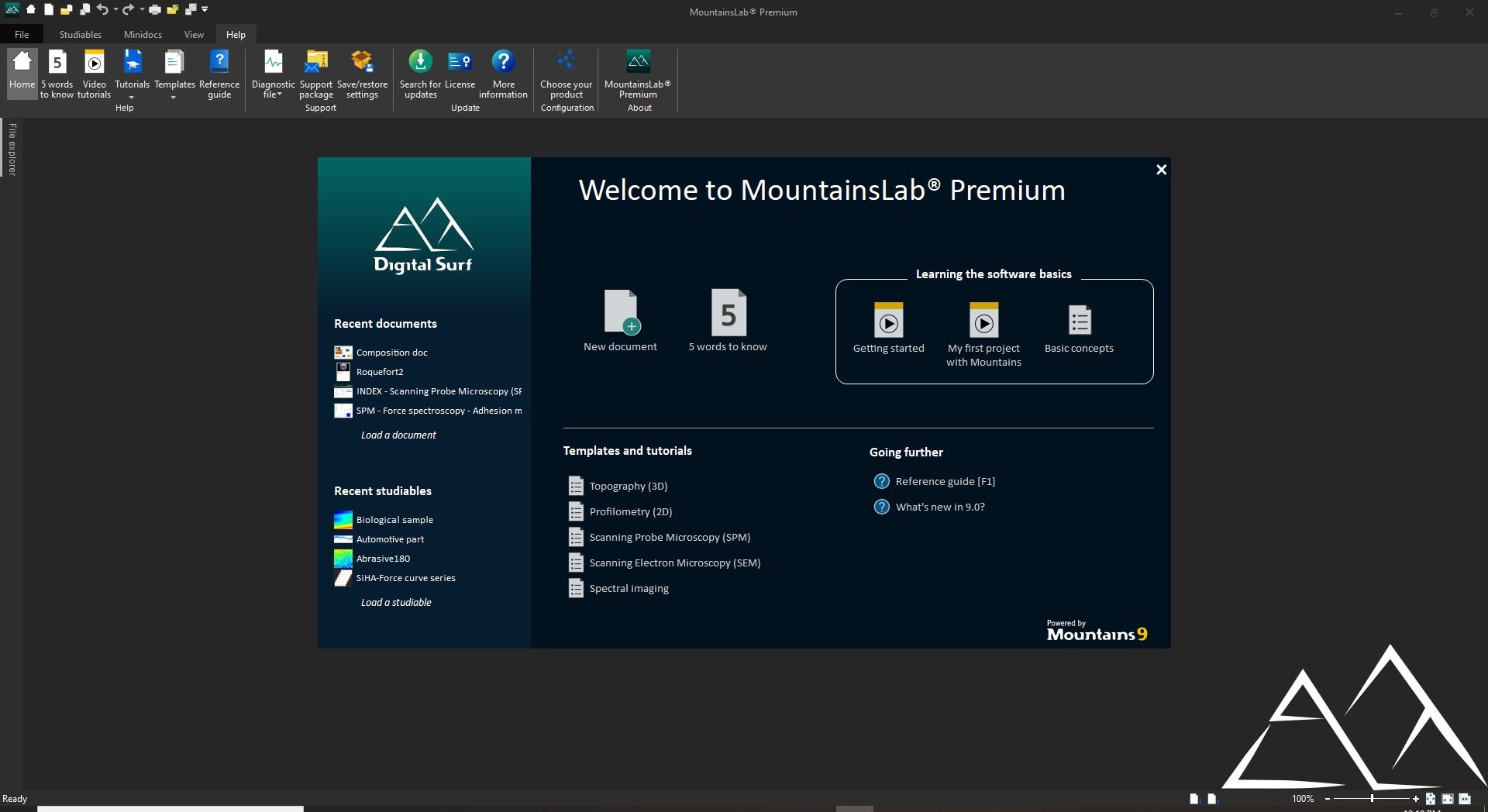Image resolution: width=1488 pixels, height=812 pixels.
Task: Open Topography (3D) template
Action: pos(618,487)
